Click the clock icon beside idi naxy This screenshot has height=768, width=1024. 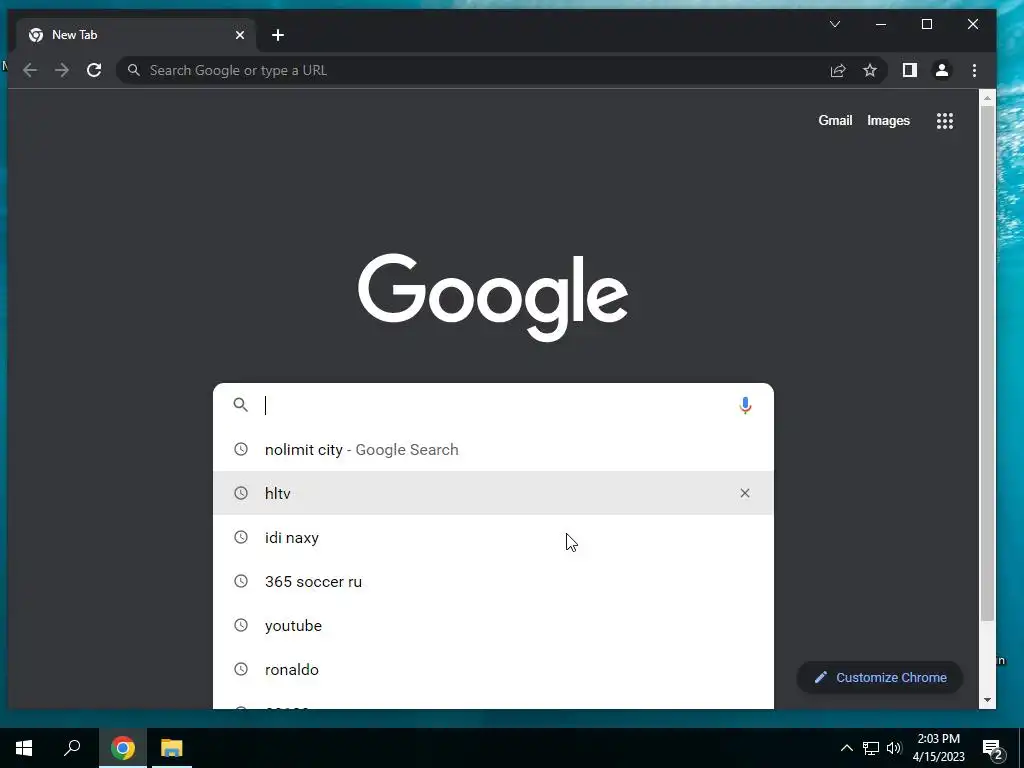241,537
